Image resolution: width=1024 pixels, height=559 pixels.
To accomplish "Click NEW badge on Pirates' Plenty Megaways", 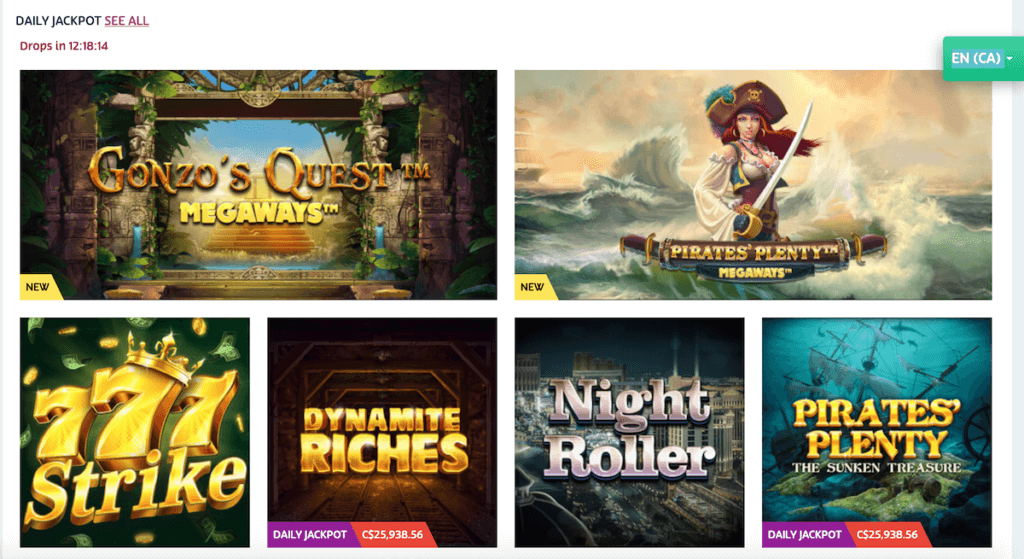I will click(534, 287).
